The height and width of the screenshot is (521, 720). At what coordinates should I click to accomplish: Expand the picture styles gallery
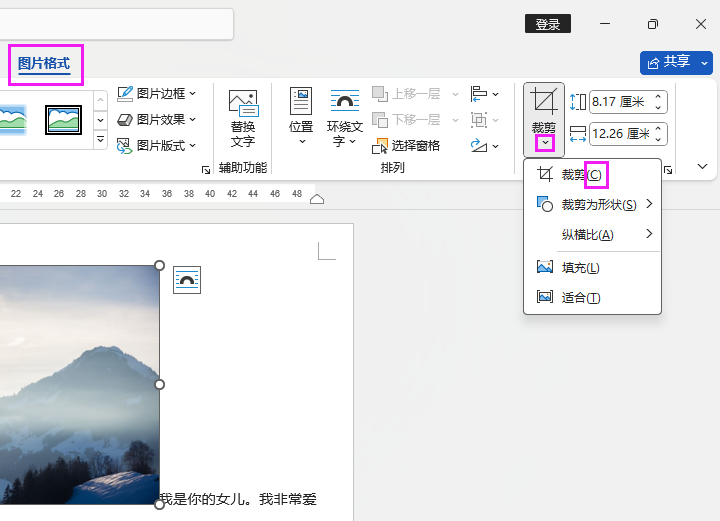coord(100,139)
